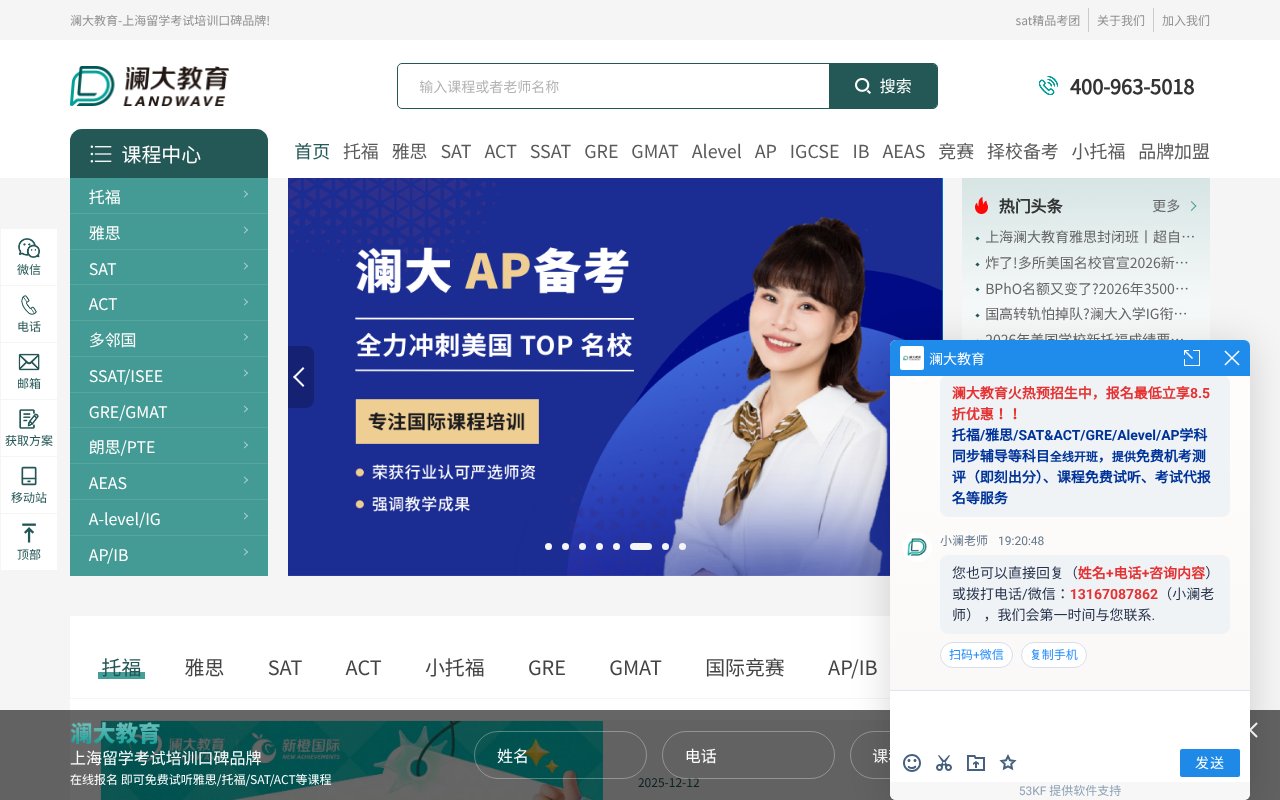Switch to the 雅思 tab below the banner

(x=204, y=667)
